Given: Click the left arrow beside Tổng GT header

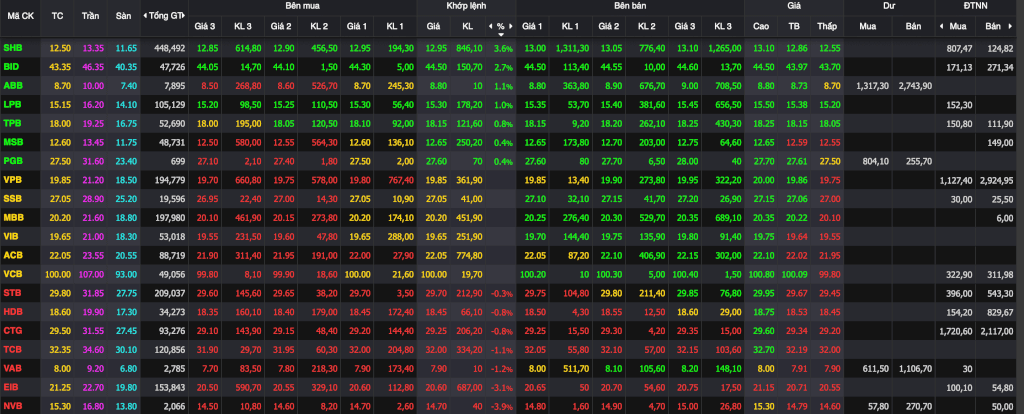Looking at the screenshot, I should [x=144, y=15].
